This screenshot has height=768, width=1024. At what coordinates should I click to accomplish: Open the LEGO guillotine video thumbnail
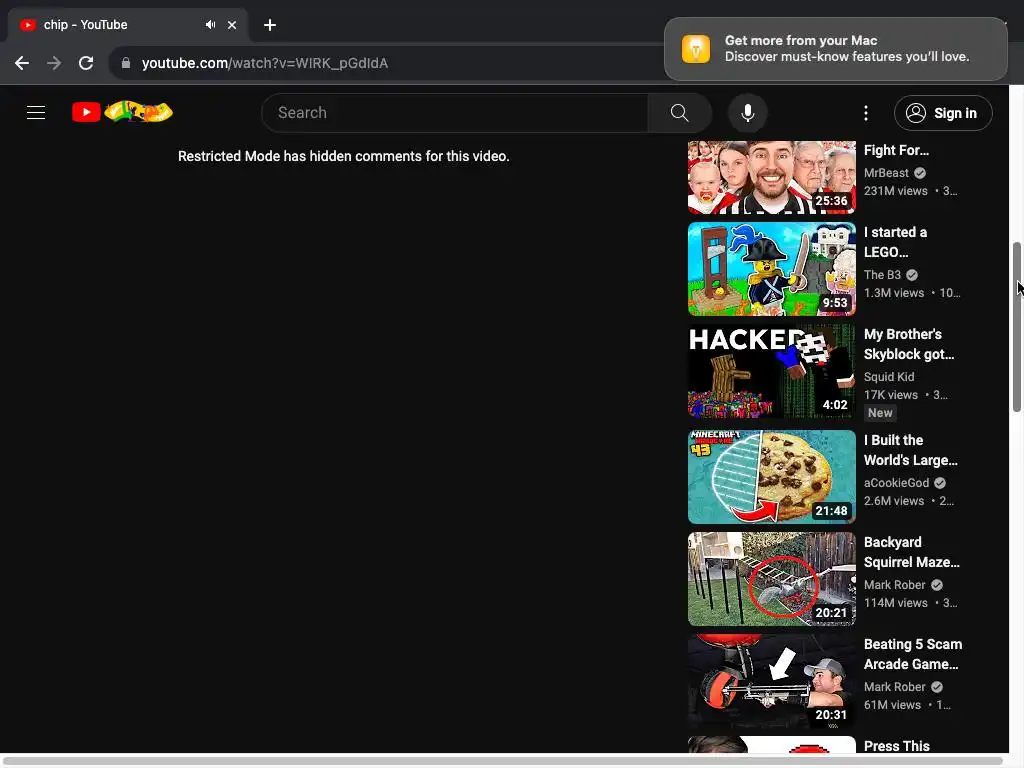click(771, 269)
